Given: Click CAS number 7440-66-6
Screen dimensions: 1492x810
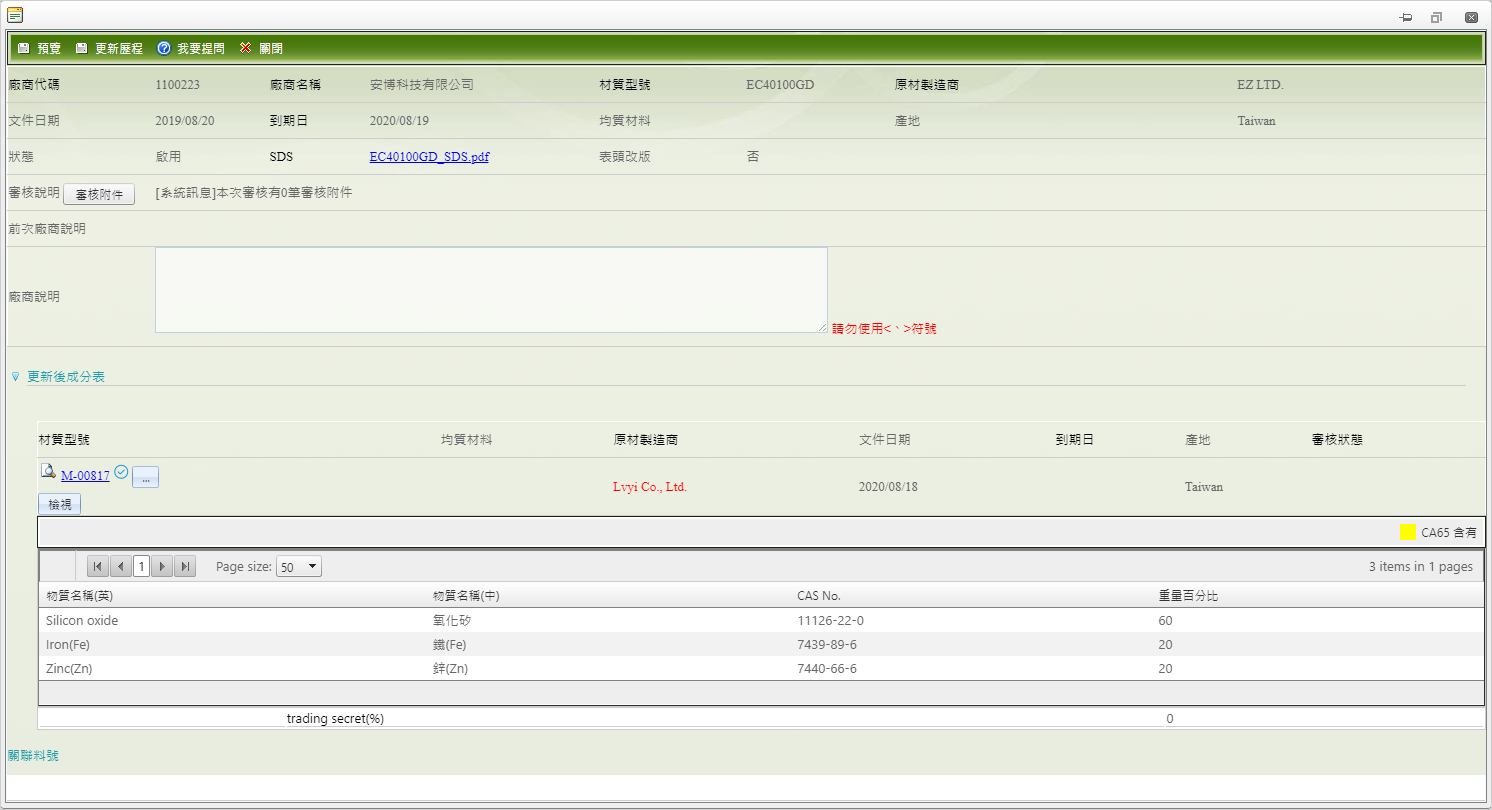Looking at the screenshot, I should click(827, 668).
